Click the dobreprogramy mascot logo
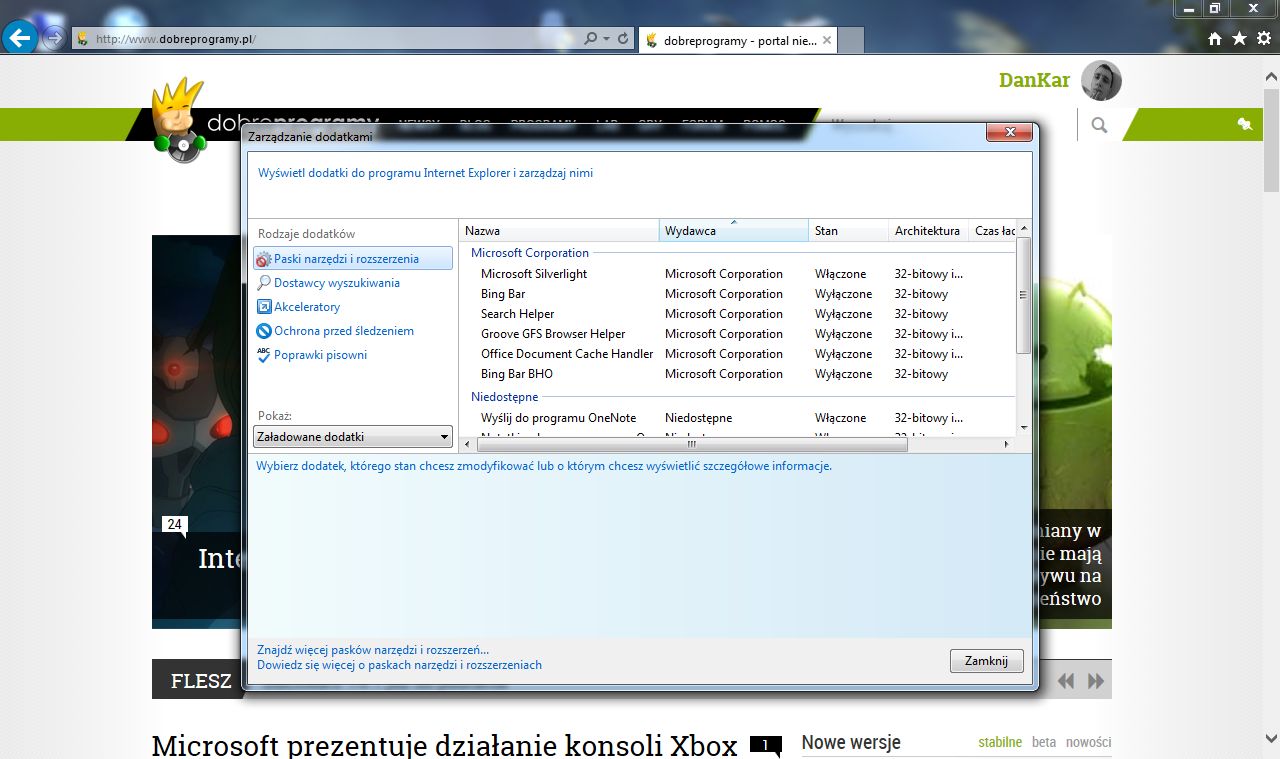 178,122
